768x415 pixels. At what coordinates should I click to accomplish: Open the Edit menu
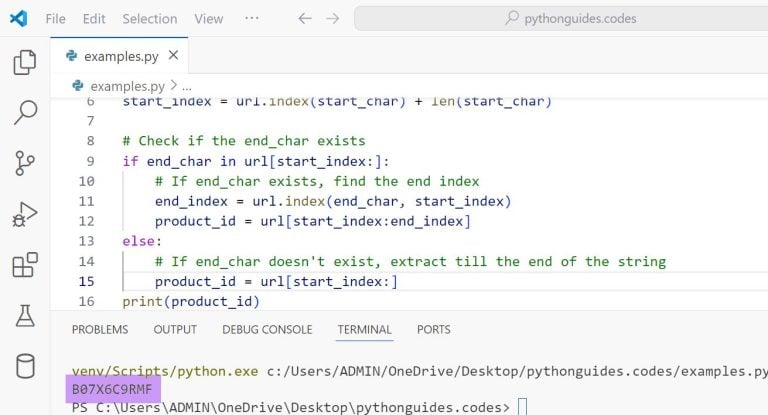[x=94, y=19]
